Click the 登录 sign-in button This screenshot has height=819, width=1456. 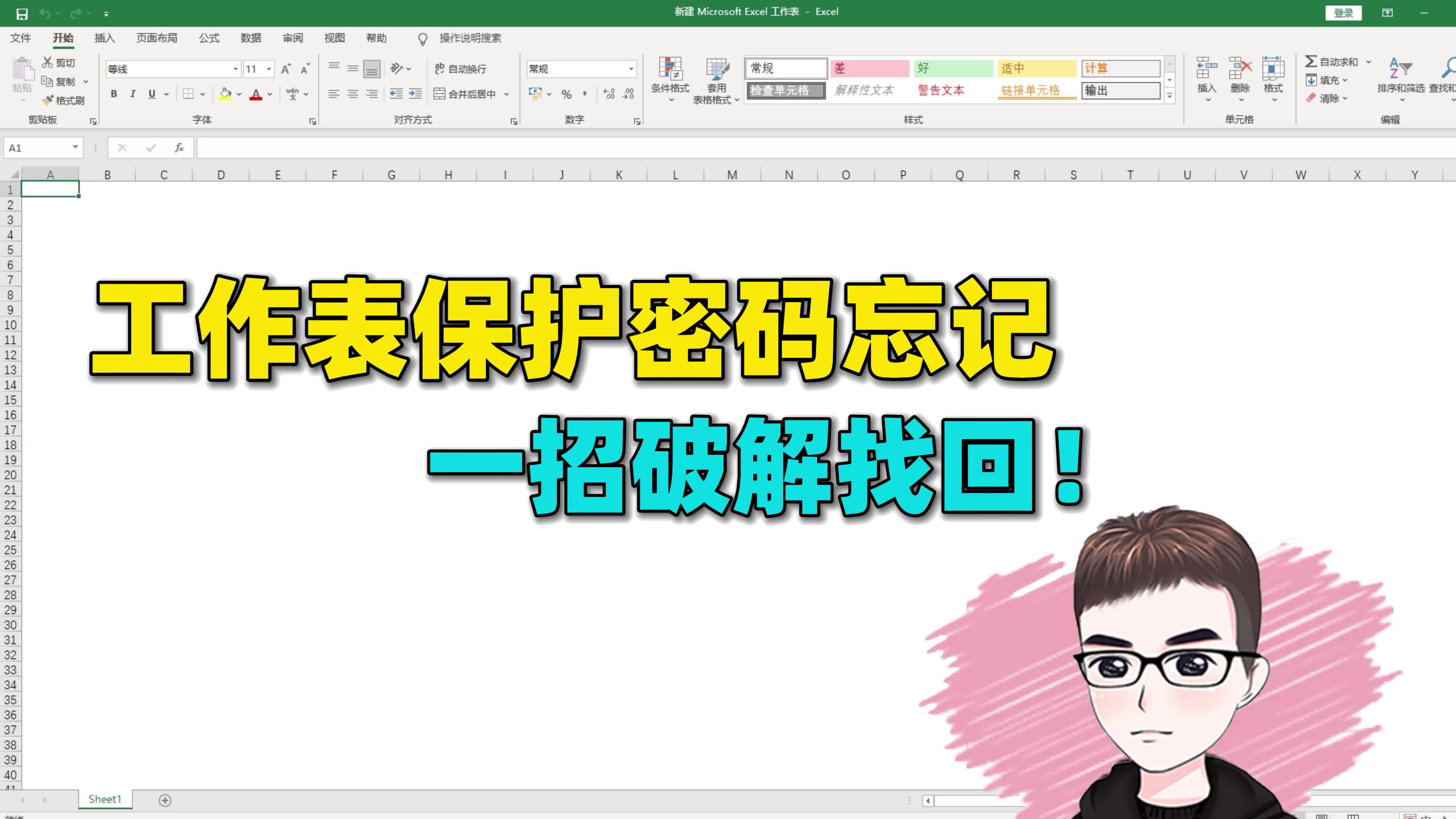pyautogui.click(x=1343, y=13)
